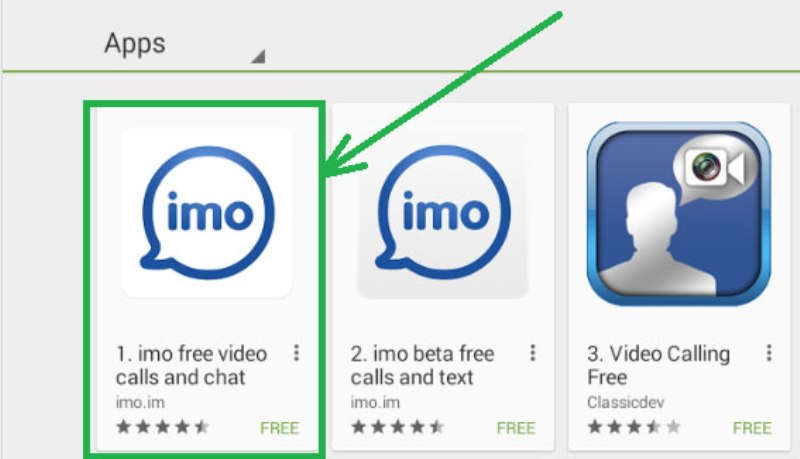Select title '2. imo beta free calls and text'

pos(422,366)
